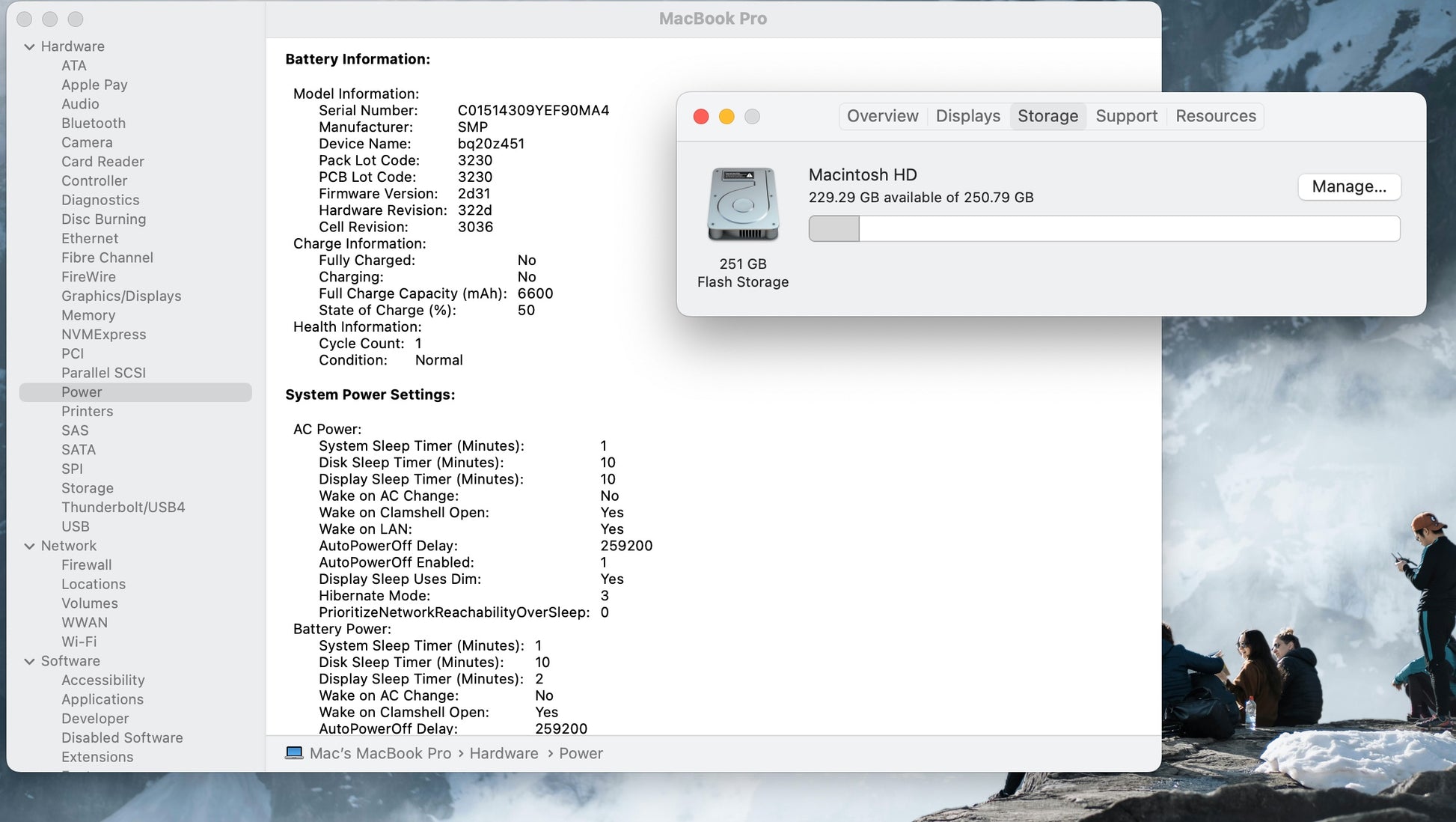Click the battery serial number value
Viewport: 1456px width, 822px height.
pos(533,110)
